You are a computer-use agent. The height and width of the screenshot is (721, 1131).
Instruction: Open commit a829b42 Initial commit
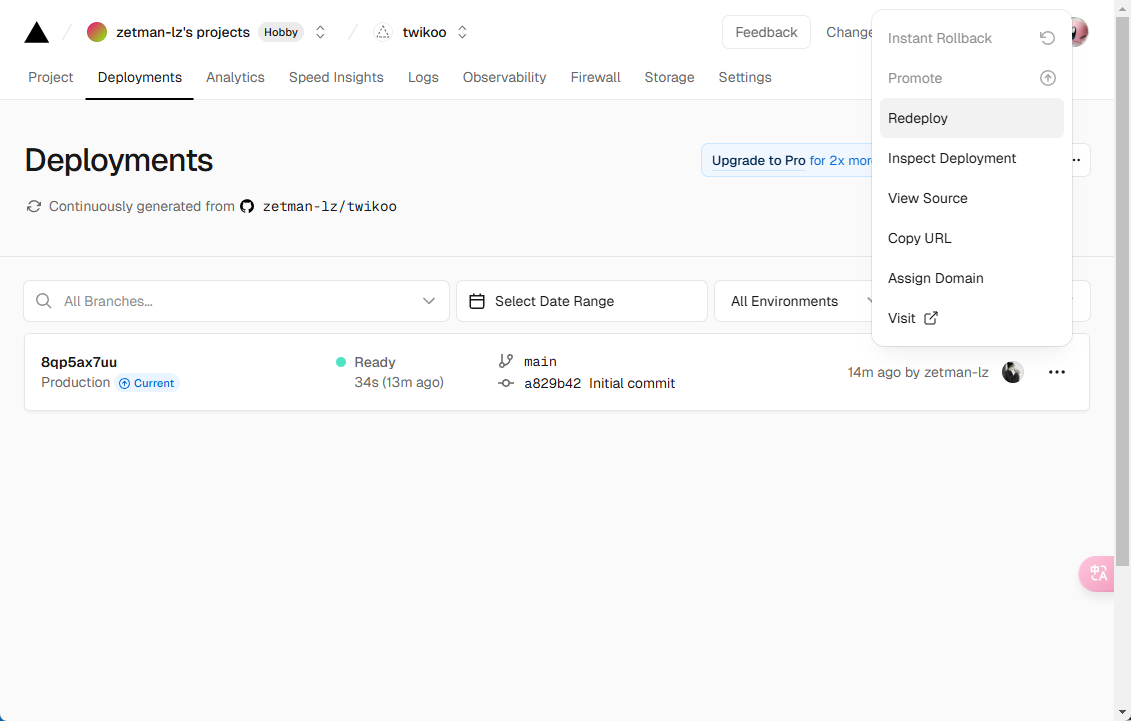599,384
